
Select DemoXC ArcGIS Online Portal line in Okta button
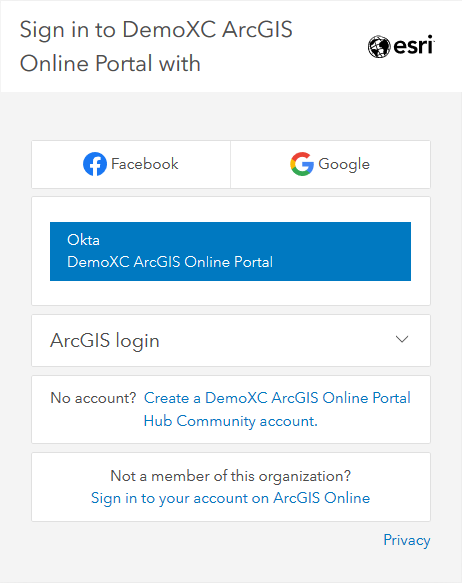pos(170,262)
